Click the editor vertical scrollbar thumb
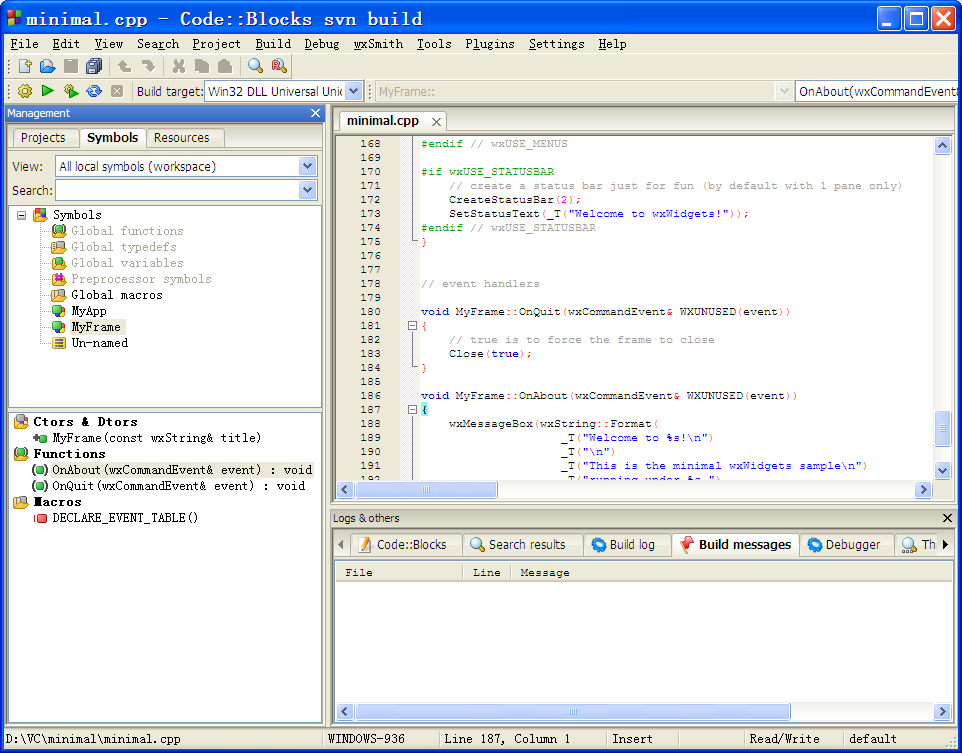 click(942, 428)
